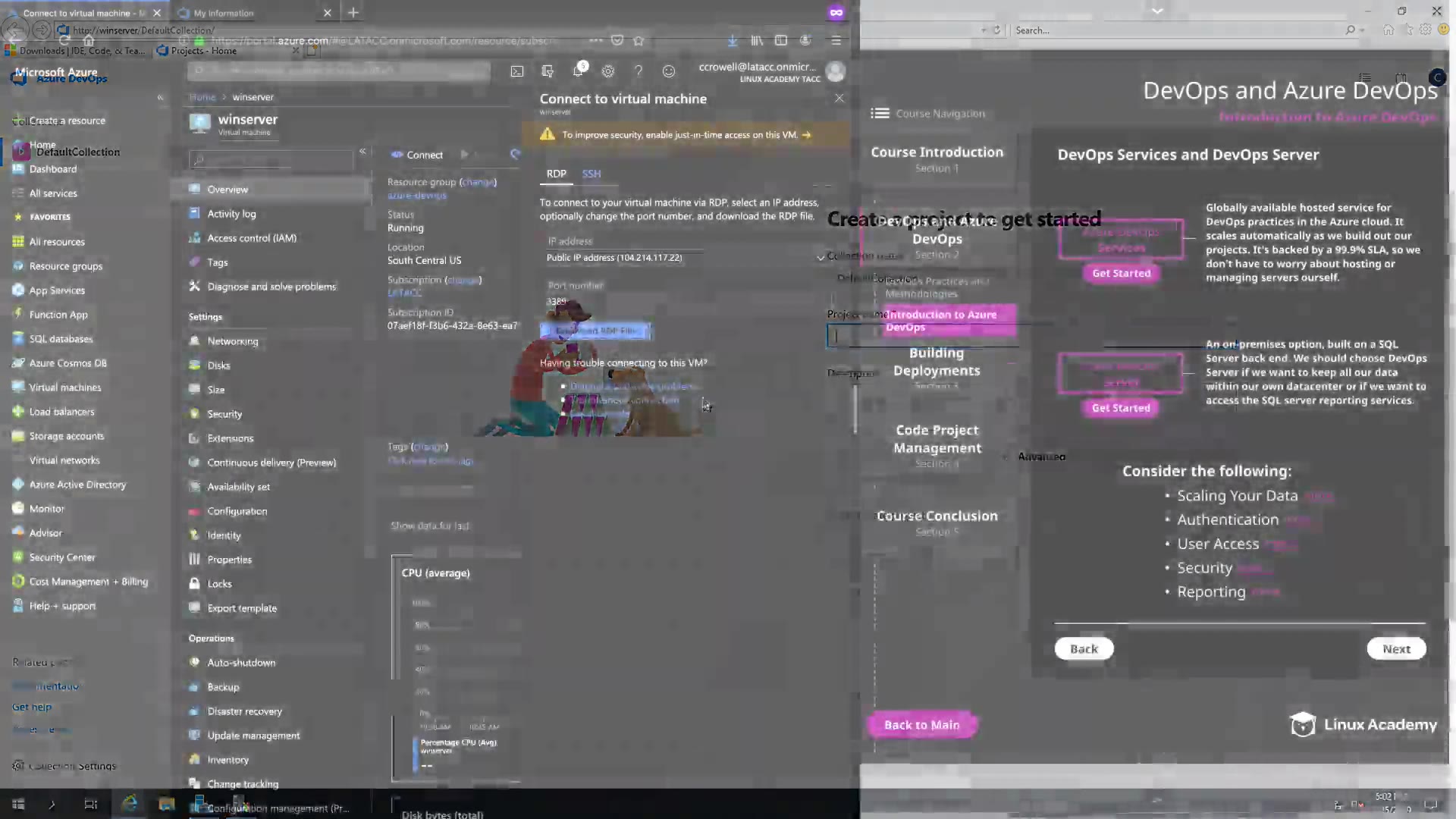Open the Cloud Shell icon in portal header
This screenshot has height=819, width=1456.
517,71
